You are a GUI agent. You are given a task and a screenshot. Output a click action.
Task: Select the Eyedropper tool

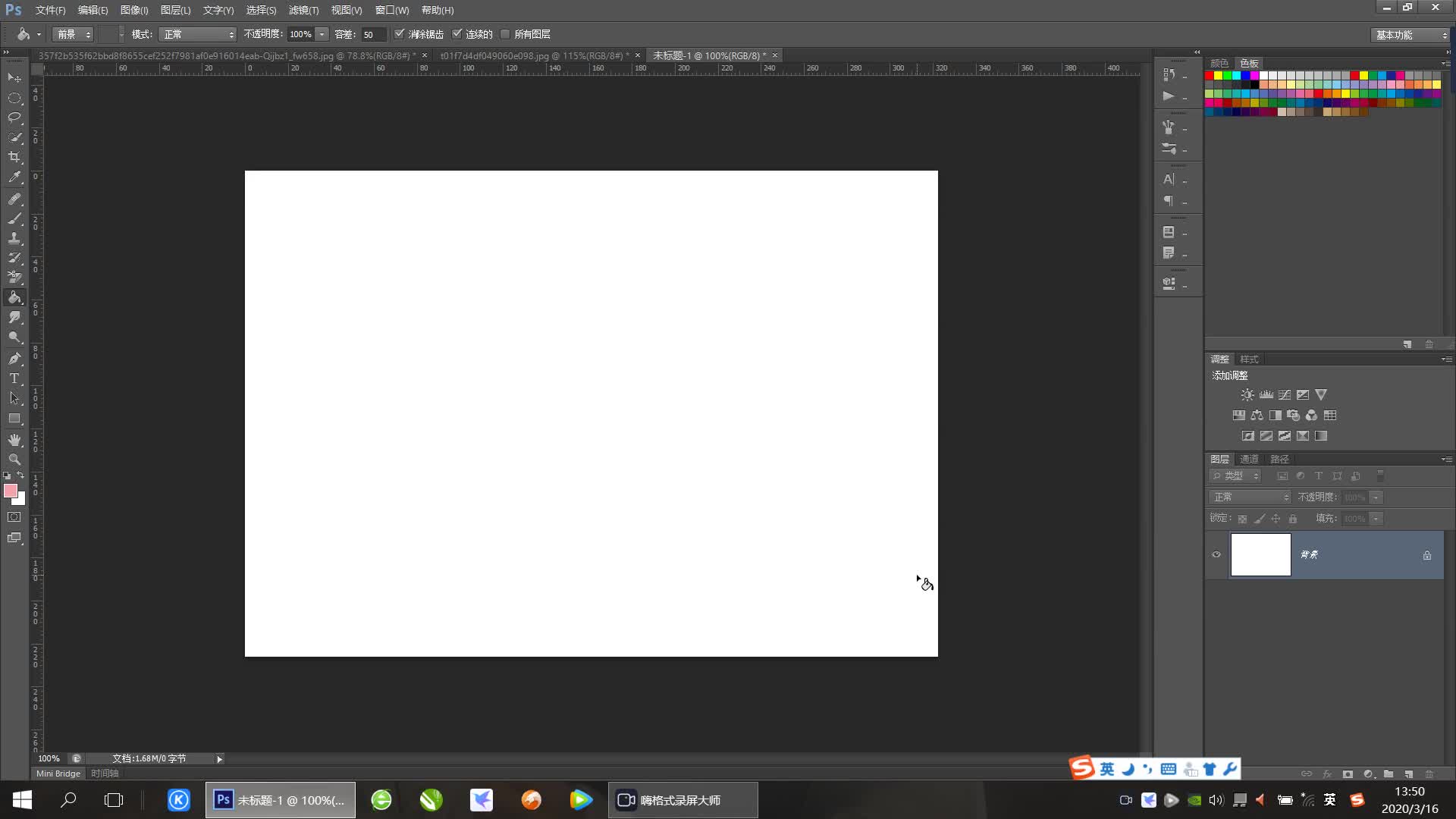click(14, 177)
